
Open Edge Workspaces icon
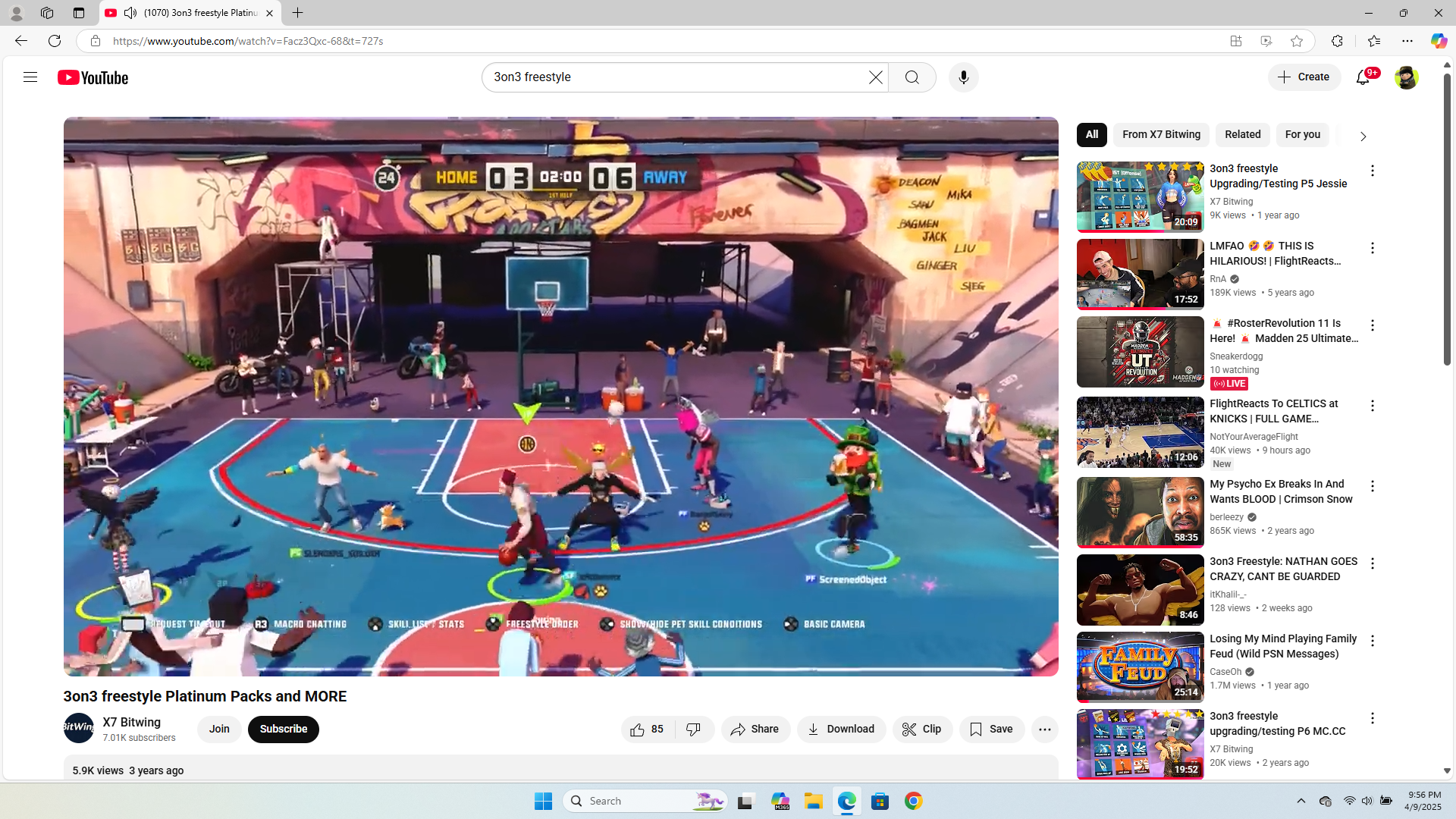click(x=47, y=13)
